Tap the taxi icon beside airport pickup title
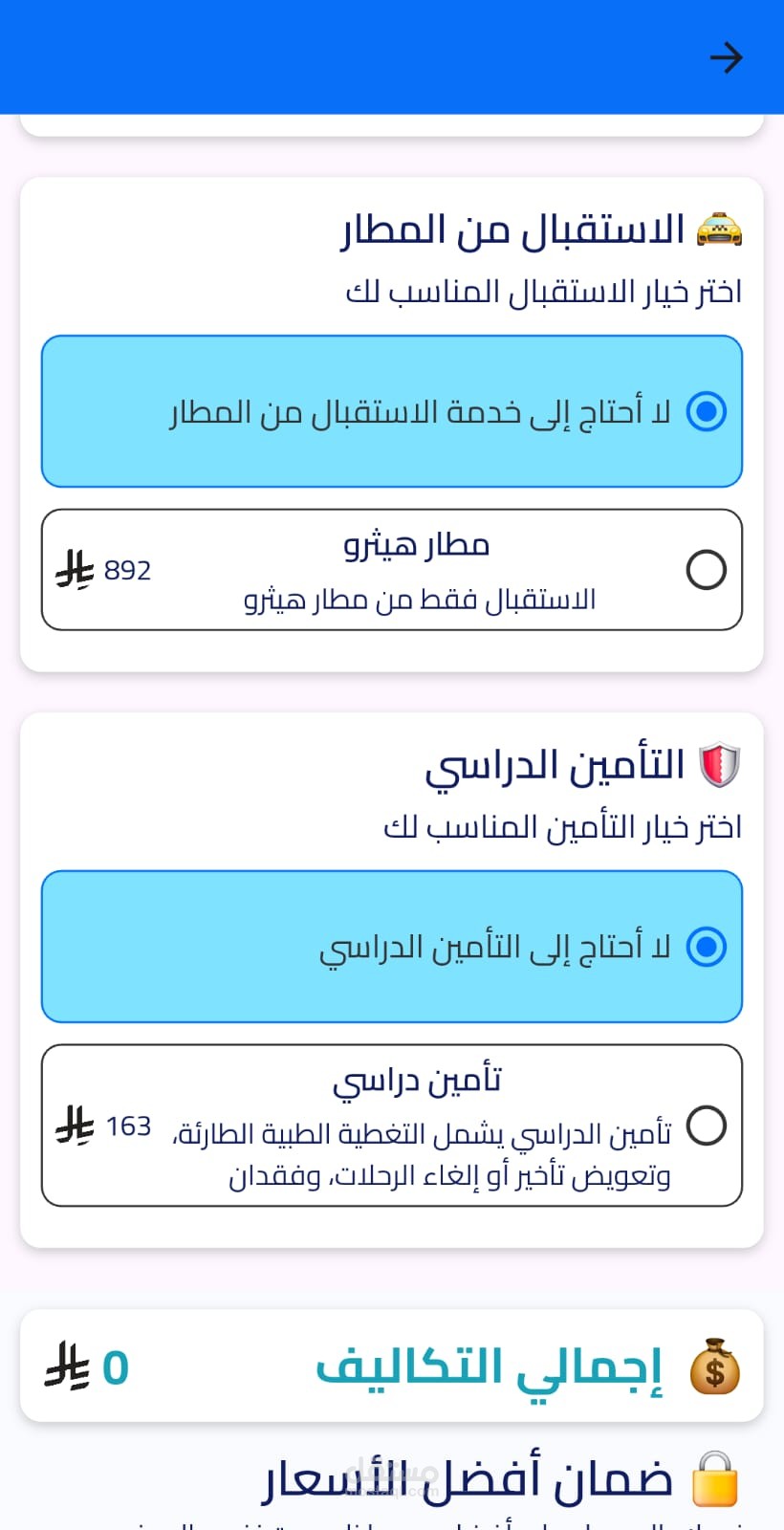This screenshot has width=784, height=1530. click(719, 229)
